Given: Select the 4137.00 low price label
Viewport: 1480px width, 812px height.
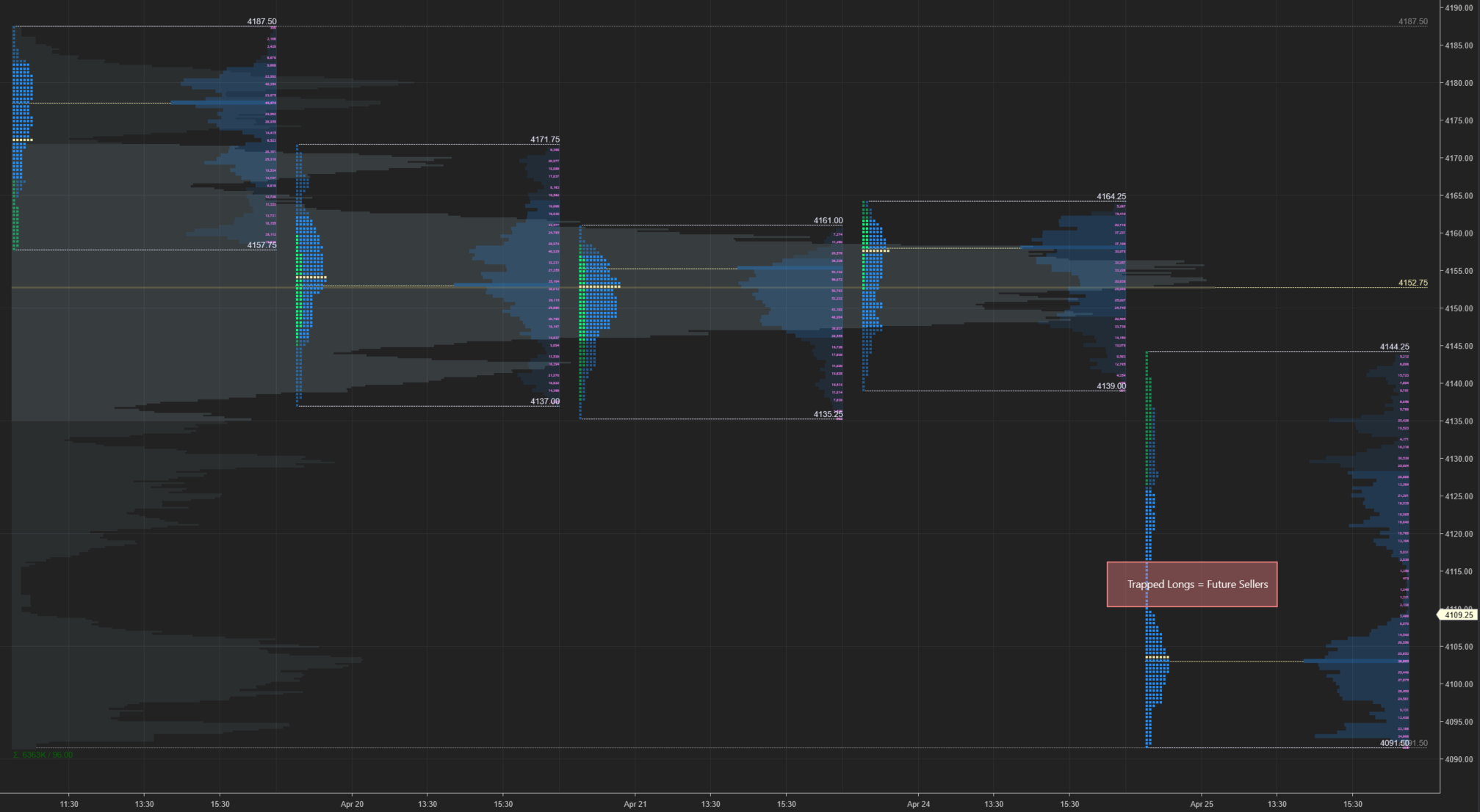Looking at the screenshot, I should pos(544,401).
